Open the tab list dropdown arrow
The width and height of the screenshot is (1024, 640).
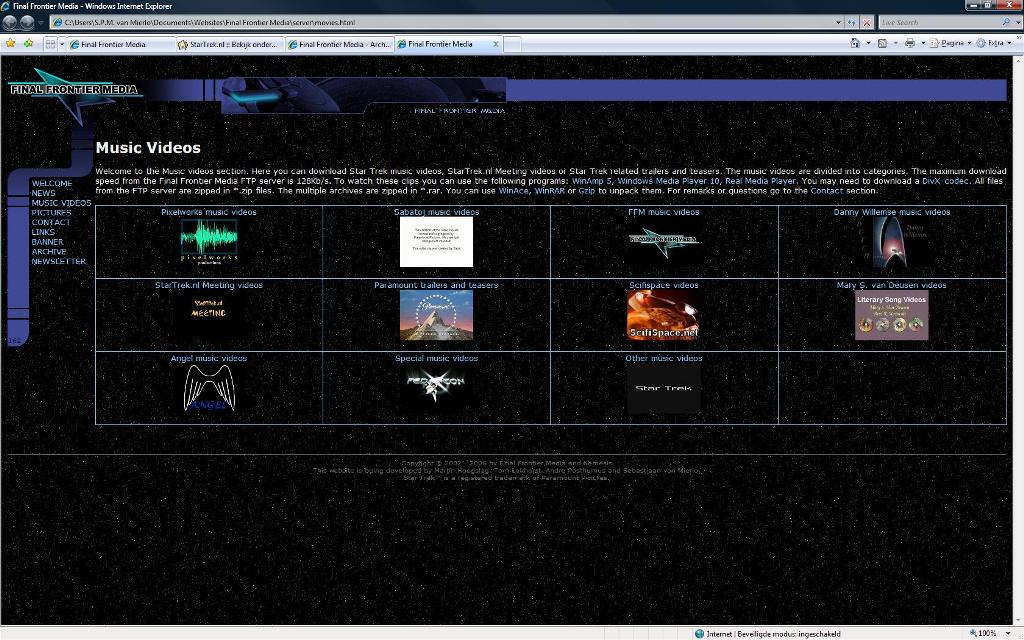click(62, 44)
